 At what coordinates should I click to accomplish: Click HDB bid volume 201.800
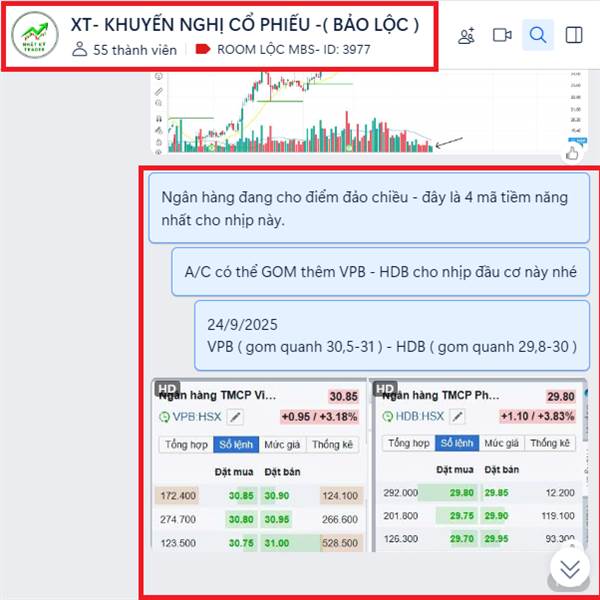pos(401,515)
